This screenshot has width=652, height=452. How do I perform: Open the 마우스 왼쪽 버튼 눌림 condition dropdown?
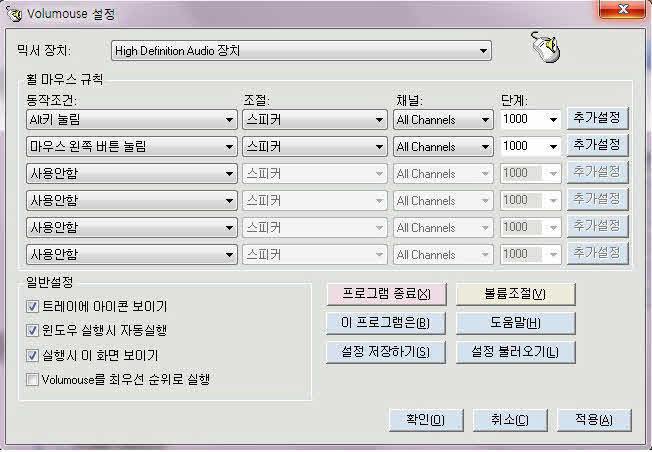point(132,146)
